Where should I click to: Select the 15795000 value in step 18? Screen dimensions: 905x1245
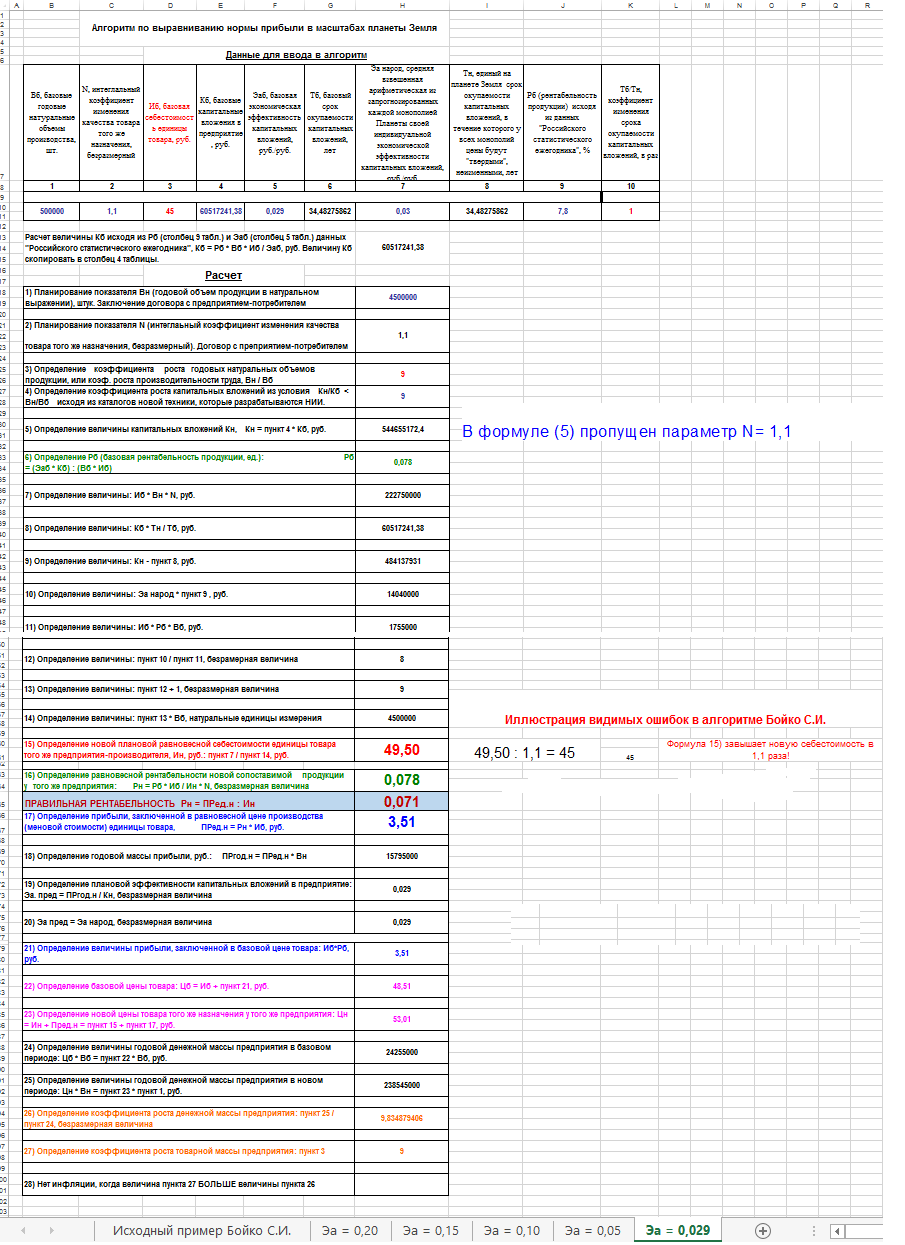click(x=402, y=857)
